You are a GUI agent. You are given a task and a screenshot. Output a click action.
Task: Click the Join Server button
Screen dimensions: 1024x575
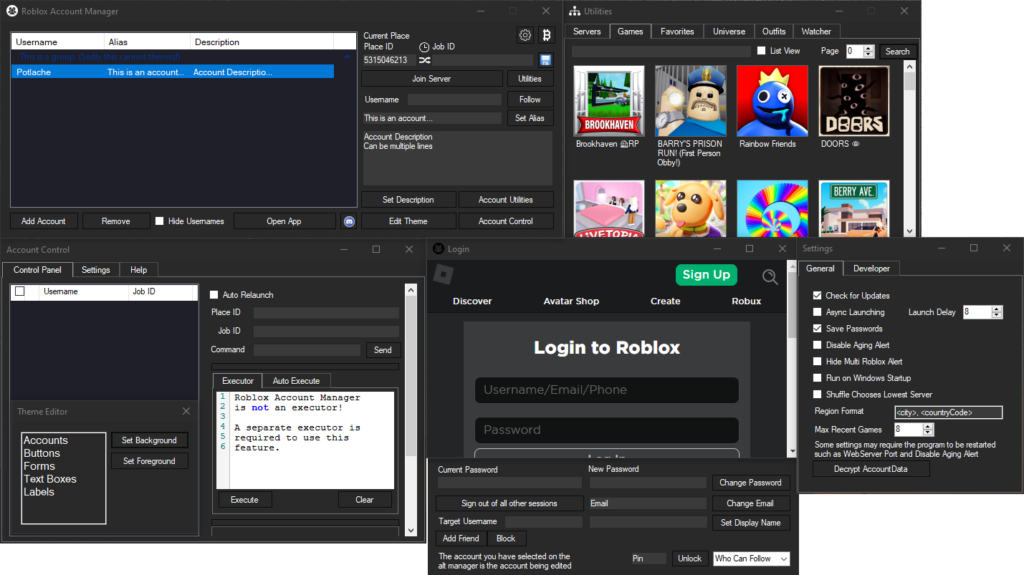[x=432, y=78]
